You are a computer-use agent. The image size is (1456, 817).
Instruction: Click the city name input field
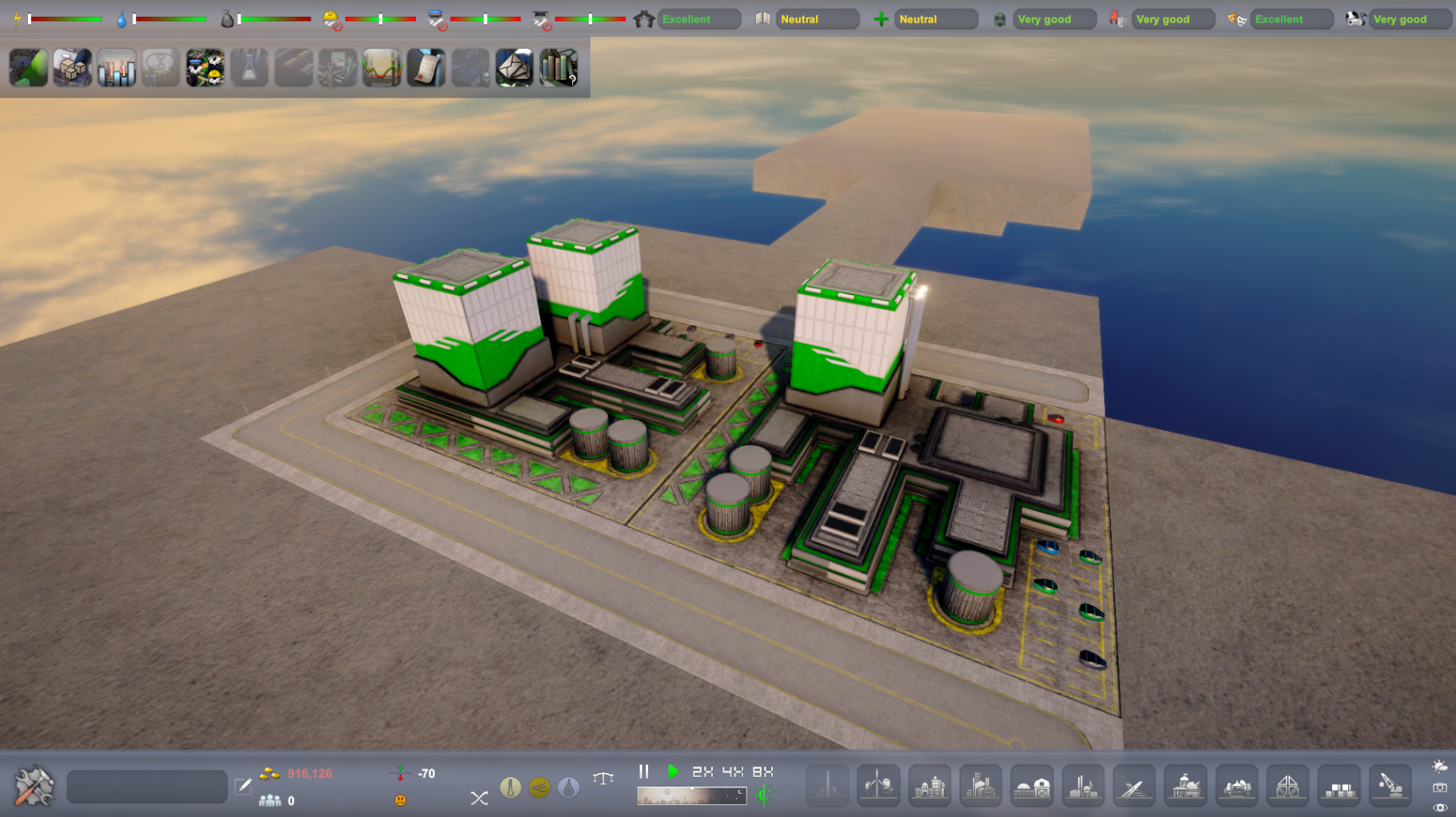click(147, 787)
